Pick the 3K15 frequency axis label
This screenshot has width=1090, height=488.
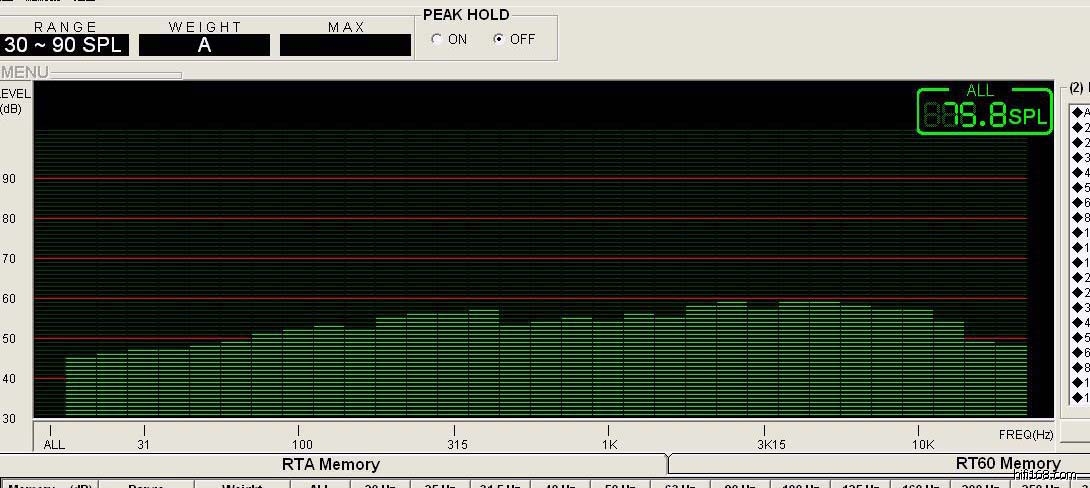770,444
